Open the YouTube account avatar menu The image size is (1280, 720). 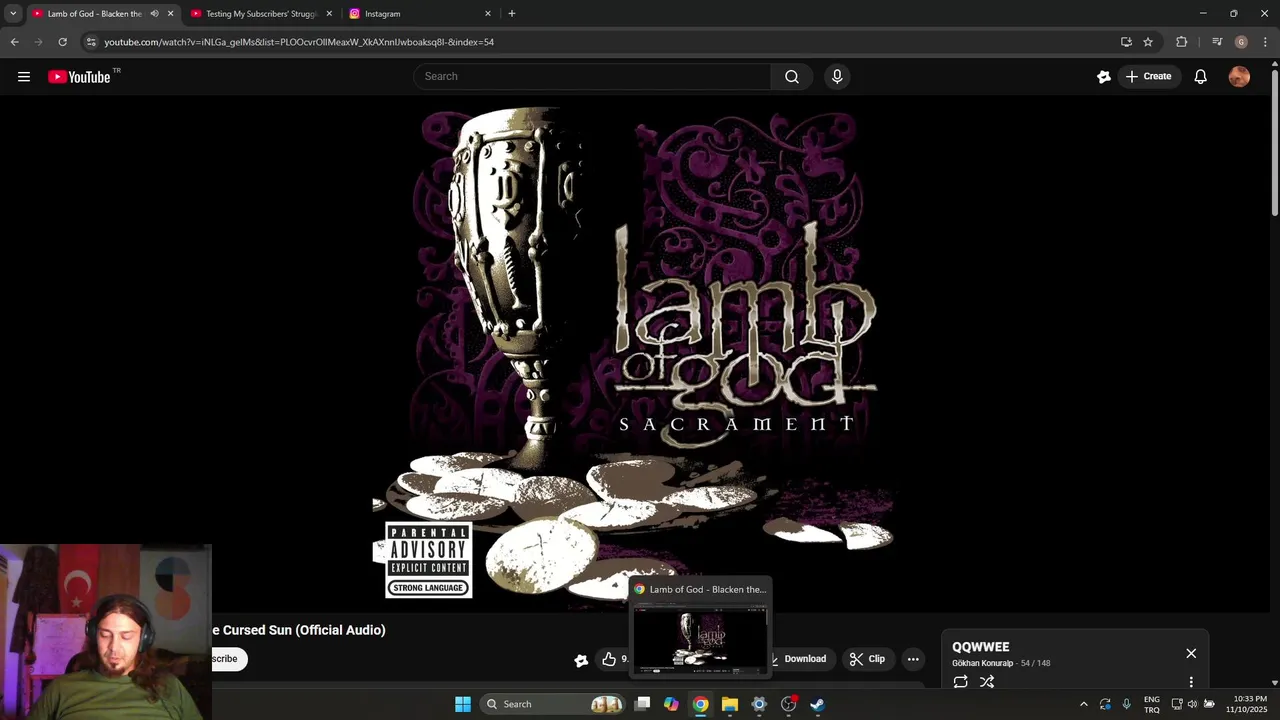pyautogui.click(x=1239, y=76)
